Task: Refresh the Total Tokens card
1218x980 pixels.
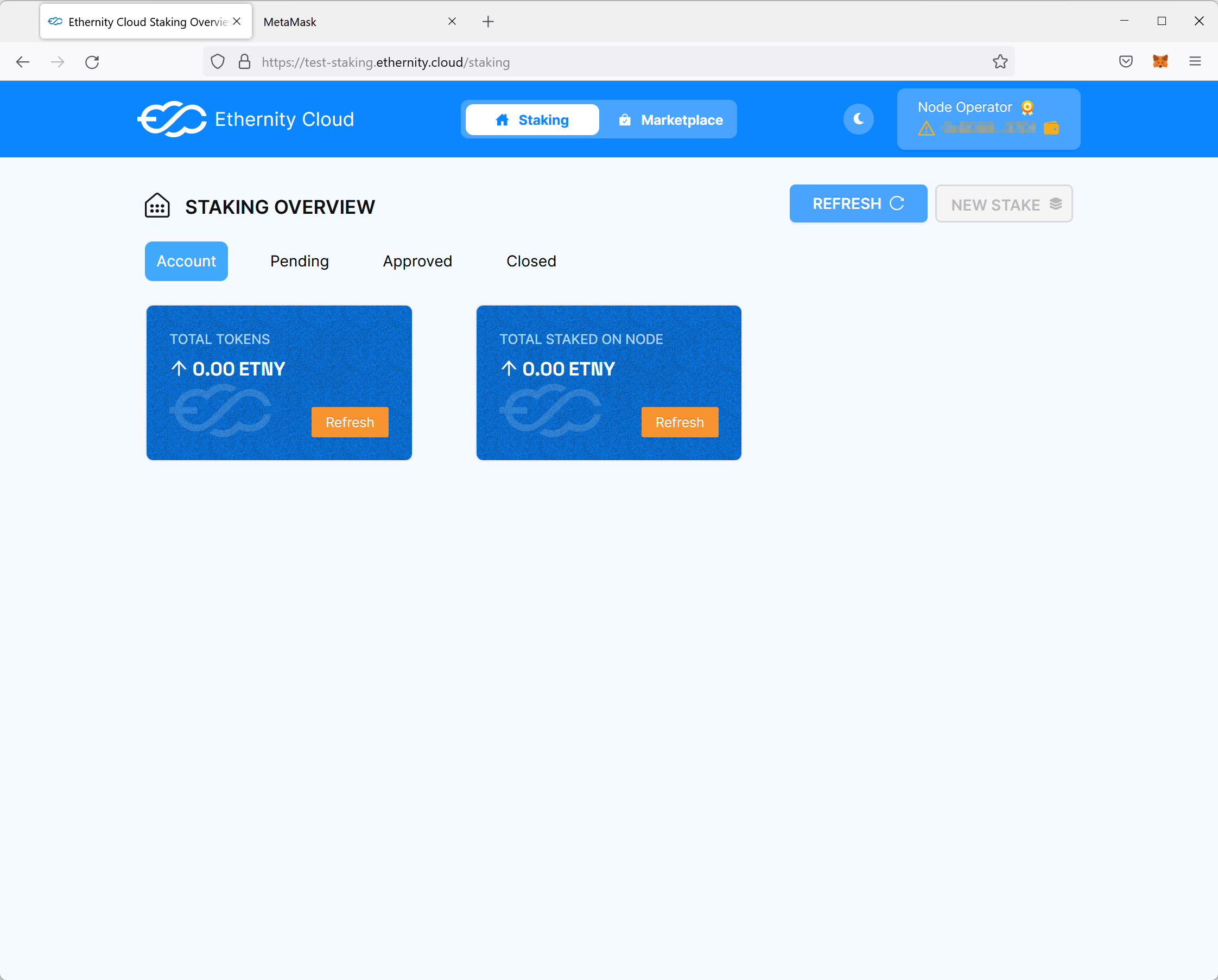Action: pos(350,422)
